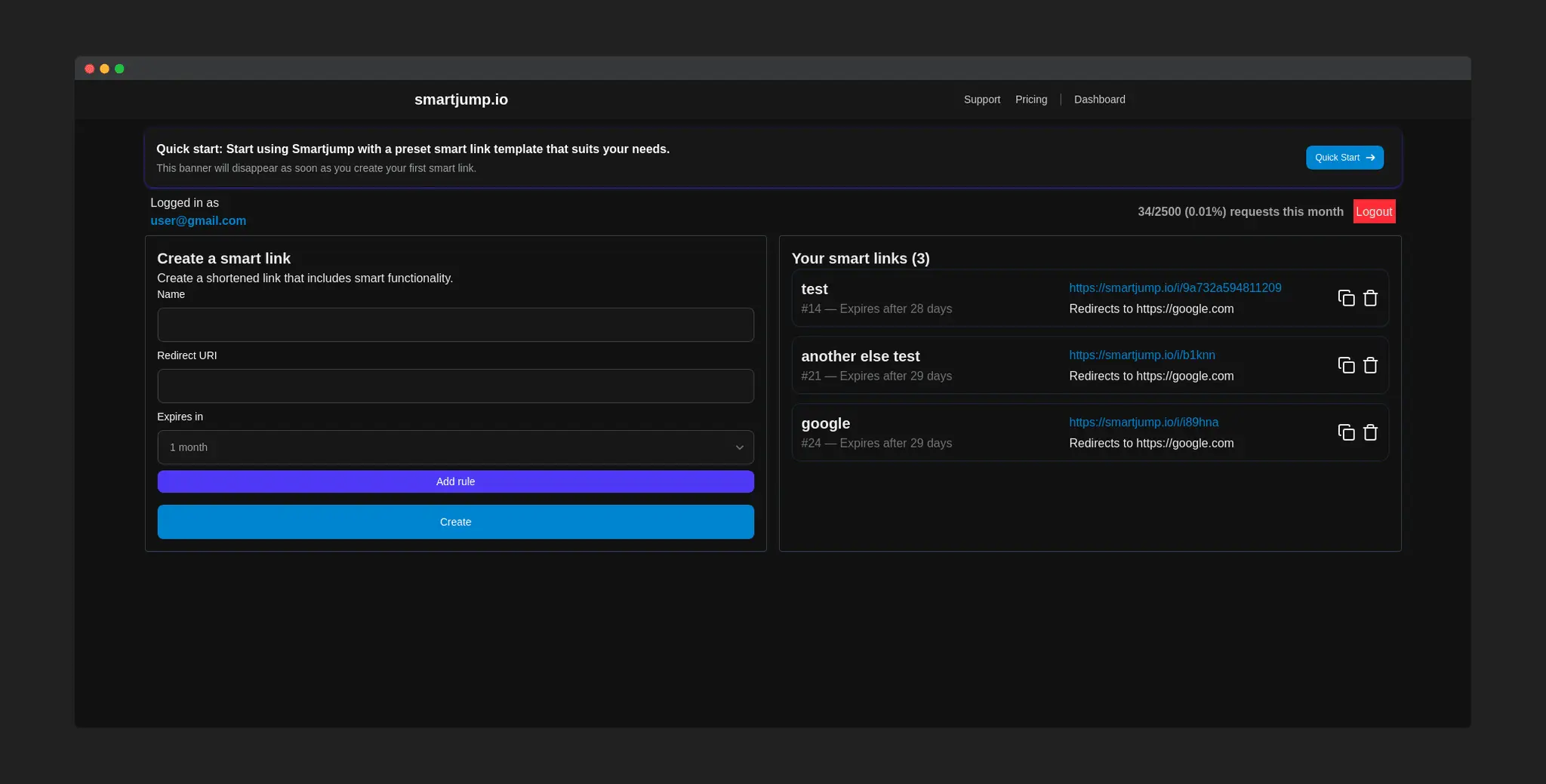Click the window's green maximize button
Viewport: 1546px width, 784px height.
pyautogui.click(x=119, y=69)
